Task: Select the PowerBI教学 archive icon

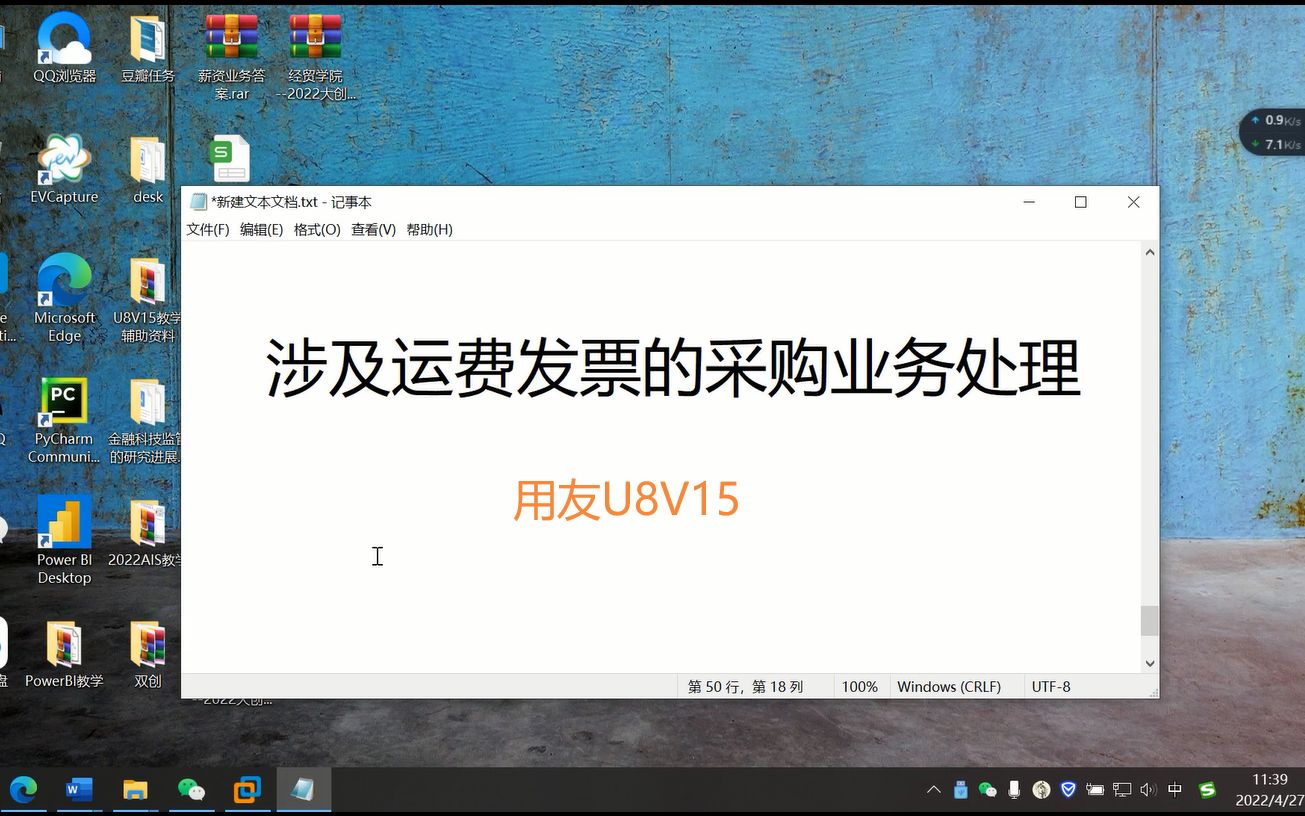Action: coord(64,654)
